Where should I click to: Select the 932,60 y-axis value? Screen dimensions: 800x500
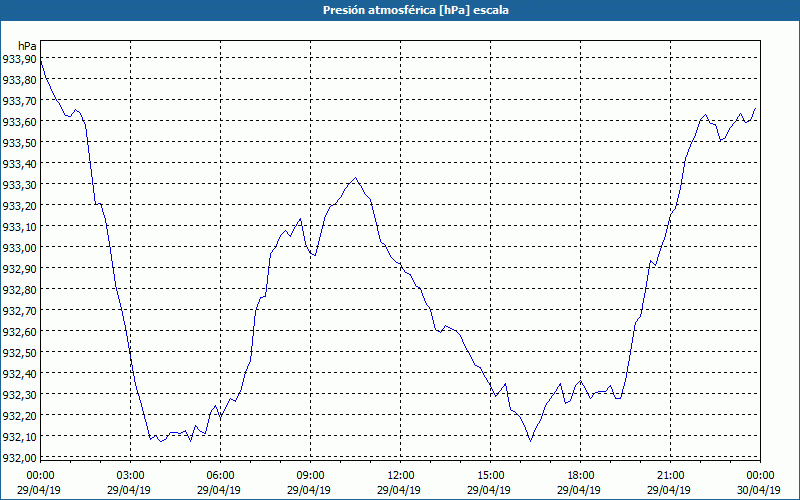click(x=19, y=332)
